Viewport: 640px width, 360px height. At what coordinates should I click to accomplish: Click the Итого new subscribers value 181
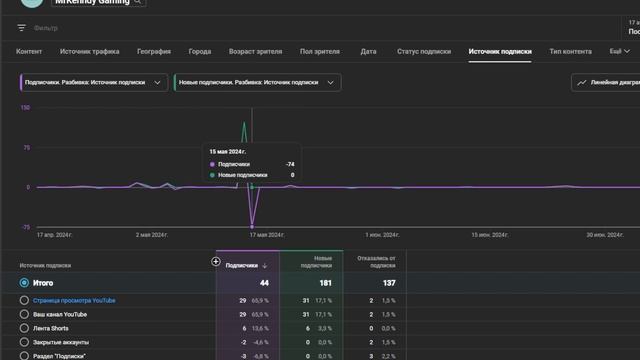click(x=325, y=283)
